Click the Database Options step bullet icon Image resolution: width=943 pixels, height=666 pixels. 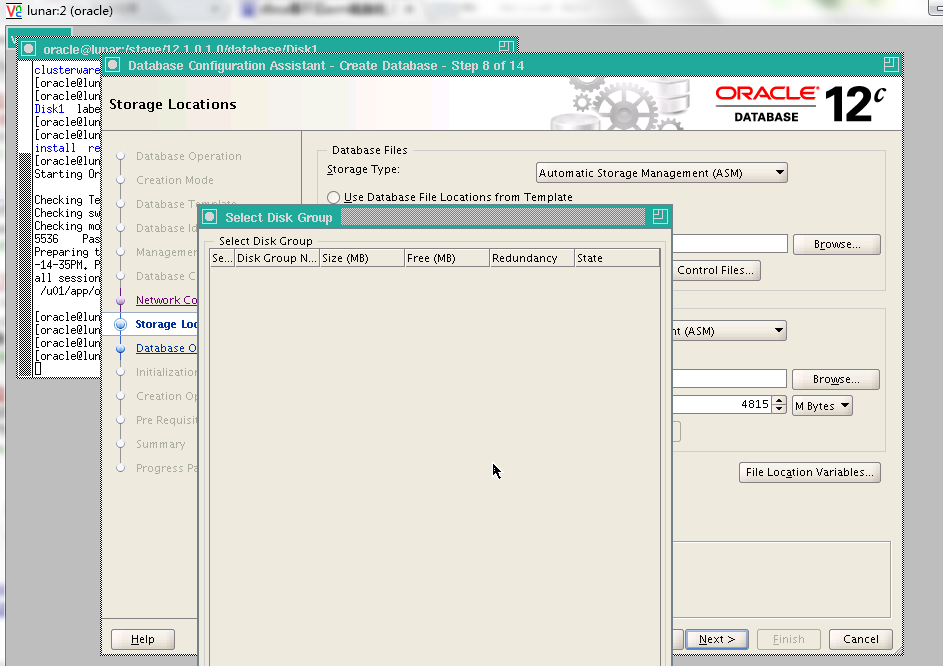tap(120, 348)
